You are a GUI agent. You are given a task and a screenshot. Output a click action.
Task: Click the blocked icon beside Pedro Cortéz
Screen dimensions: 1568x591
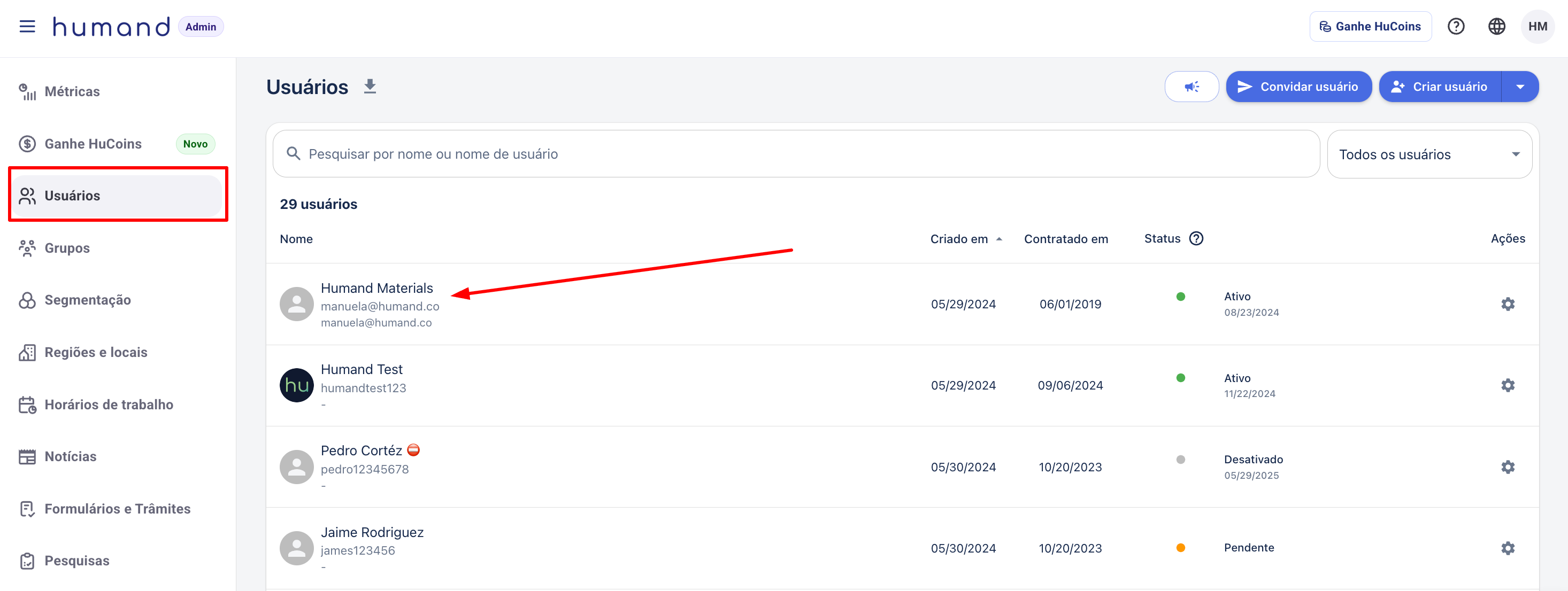pyautogui.click(x=413, y=450)
